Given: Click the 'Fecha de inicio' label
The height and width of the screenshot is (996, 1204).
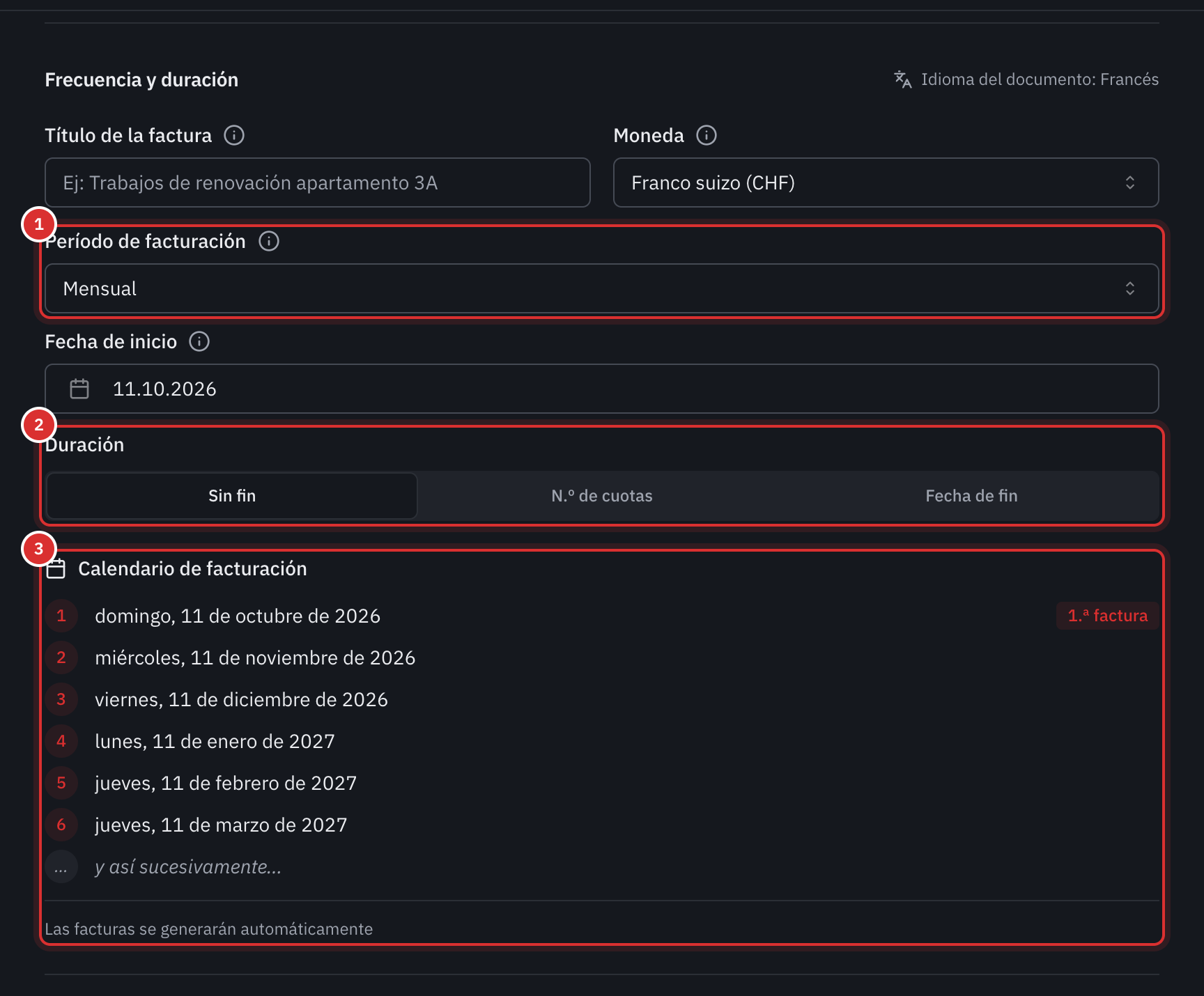Looking at the screenshot, I should pos(111,341).
